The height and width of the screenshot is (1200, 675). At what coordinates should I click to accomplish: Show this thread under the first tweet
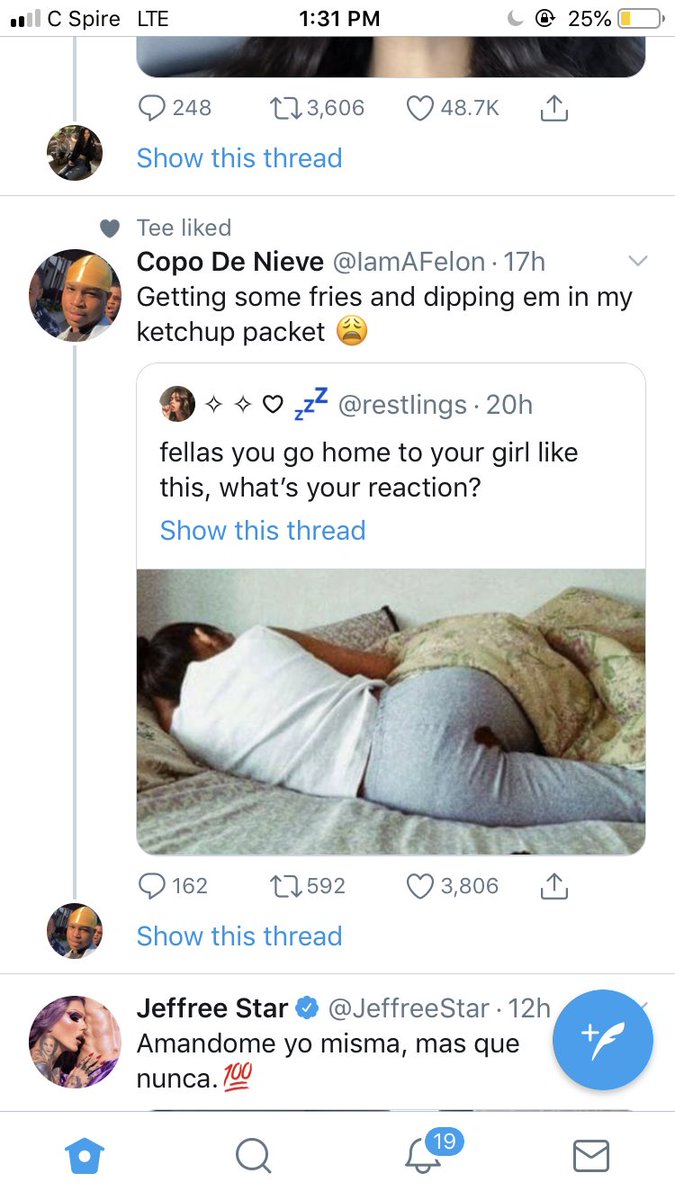239,158
